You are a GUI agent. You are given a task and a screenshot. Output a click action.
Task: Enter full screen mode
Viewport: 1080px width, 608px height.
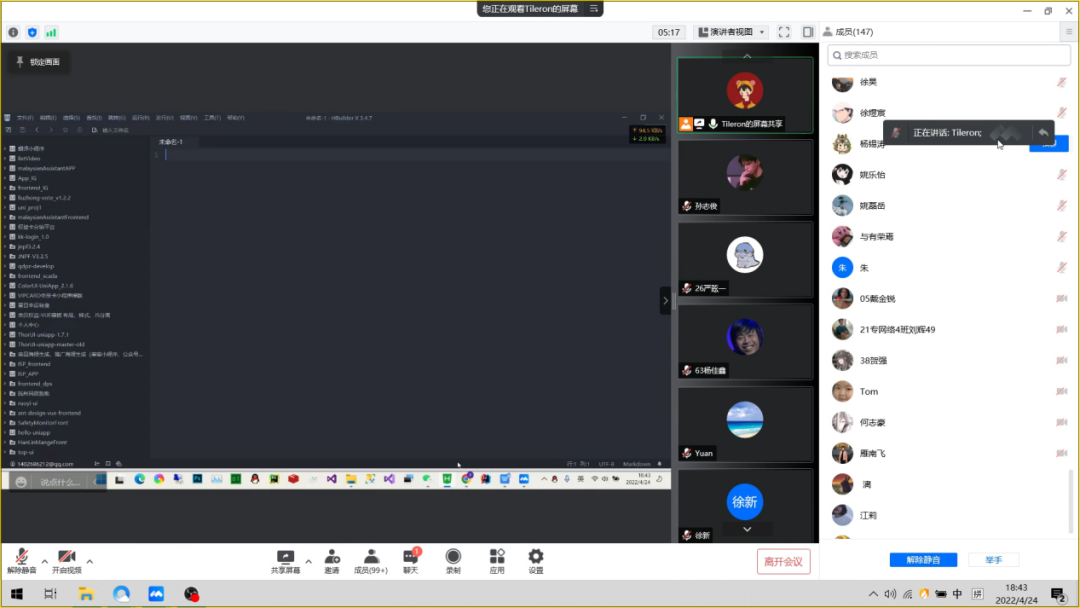click(x=784, y=32)
